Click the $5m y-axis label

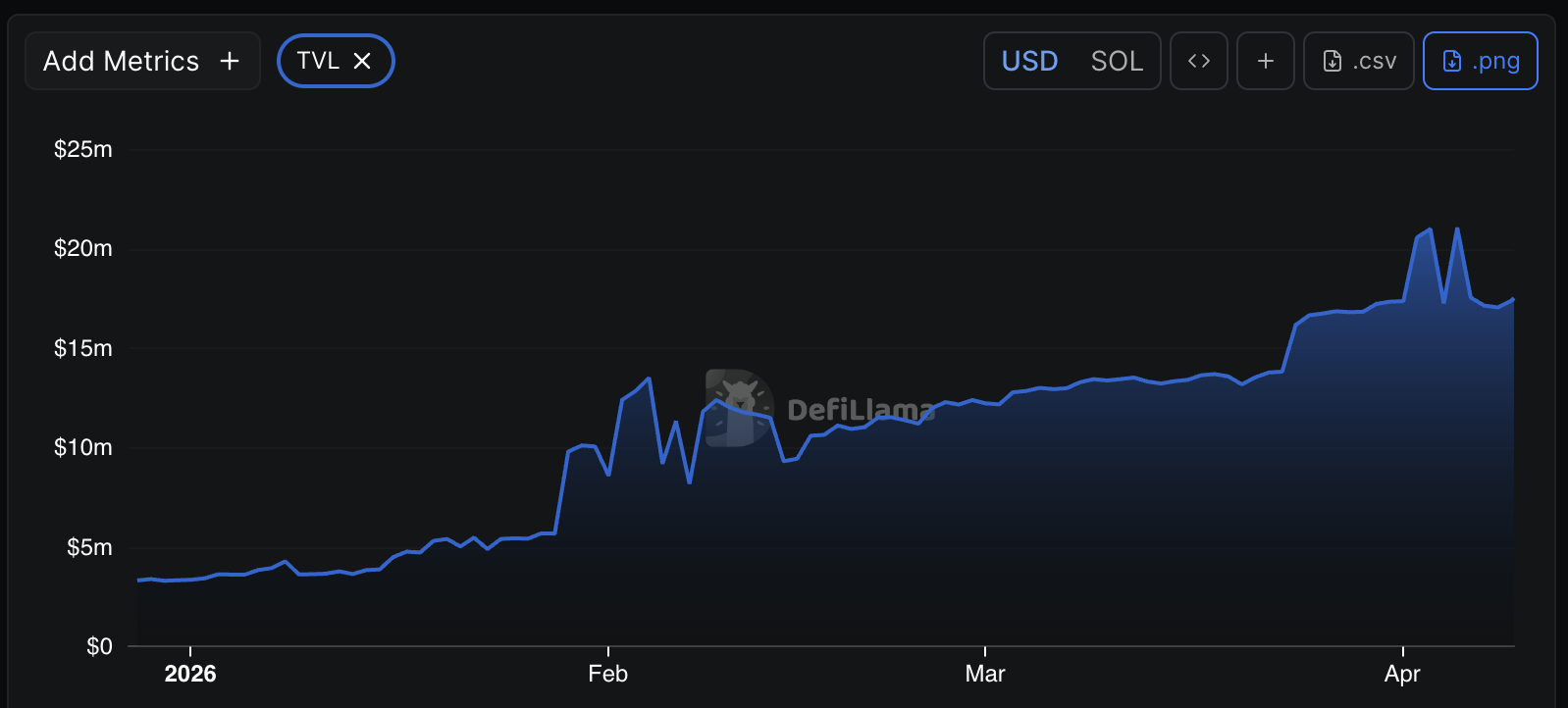[x=89, y=547]
